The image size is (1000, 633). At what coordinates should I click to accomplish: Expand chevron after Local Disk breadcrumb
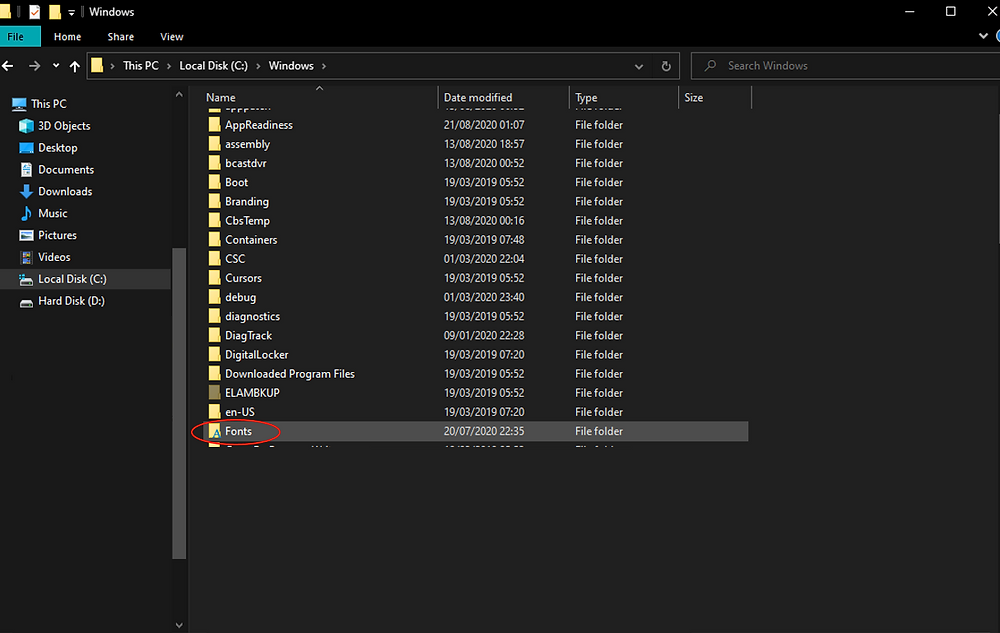[x=258, y=66]
